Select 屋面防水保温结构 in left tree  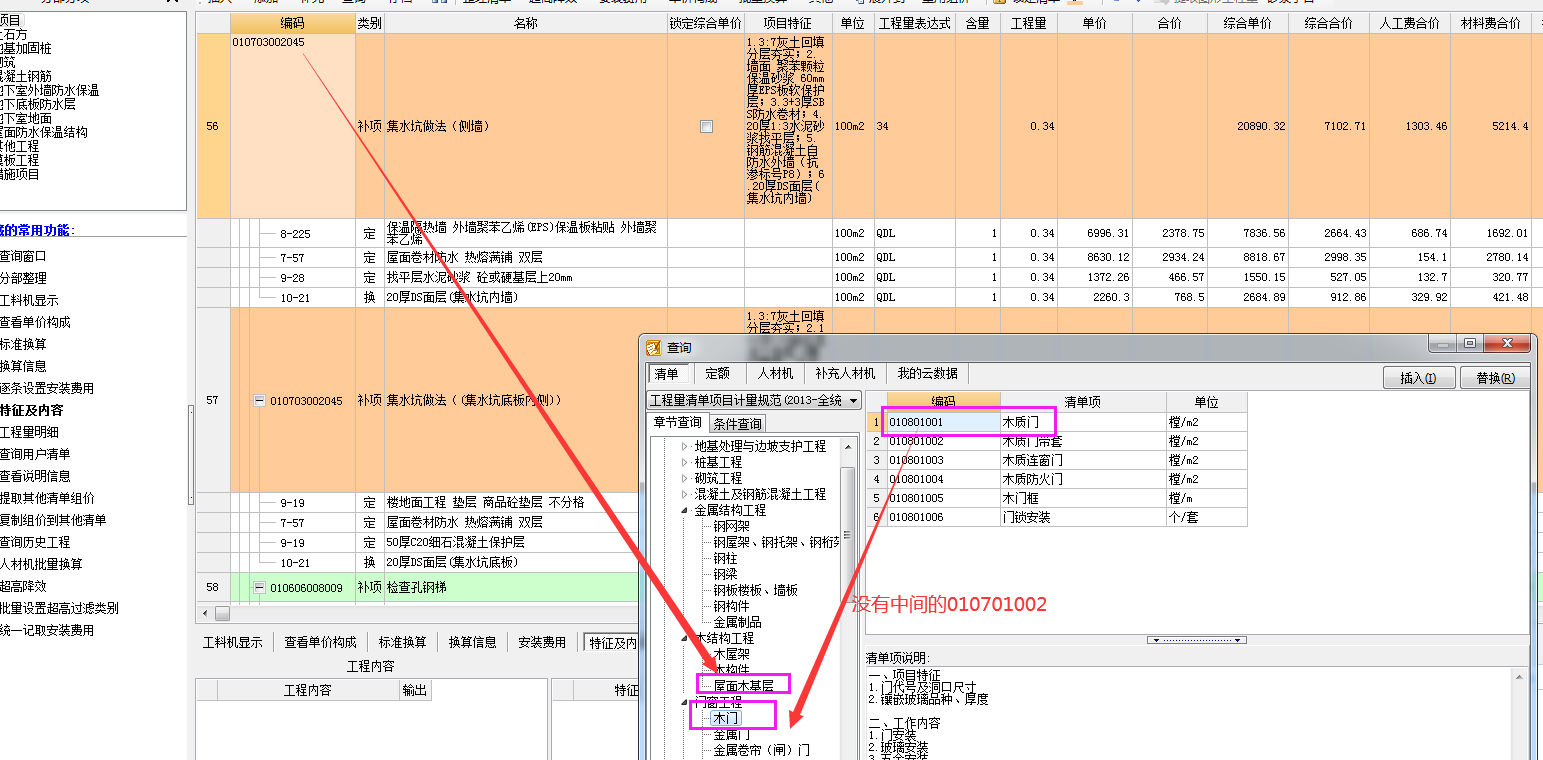(x=44, y=132)
